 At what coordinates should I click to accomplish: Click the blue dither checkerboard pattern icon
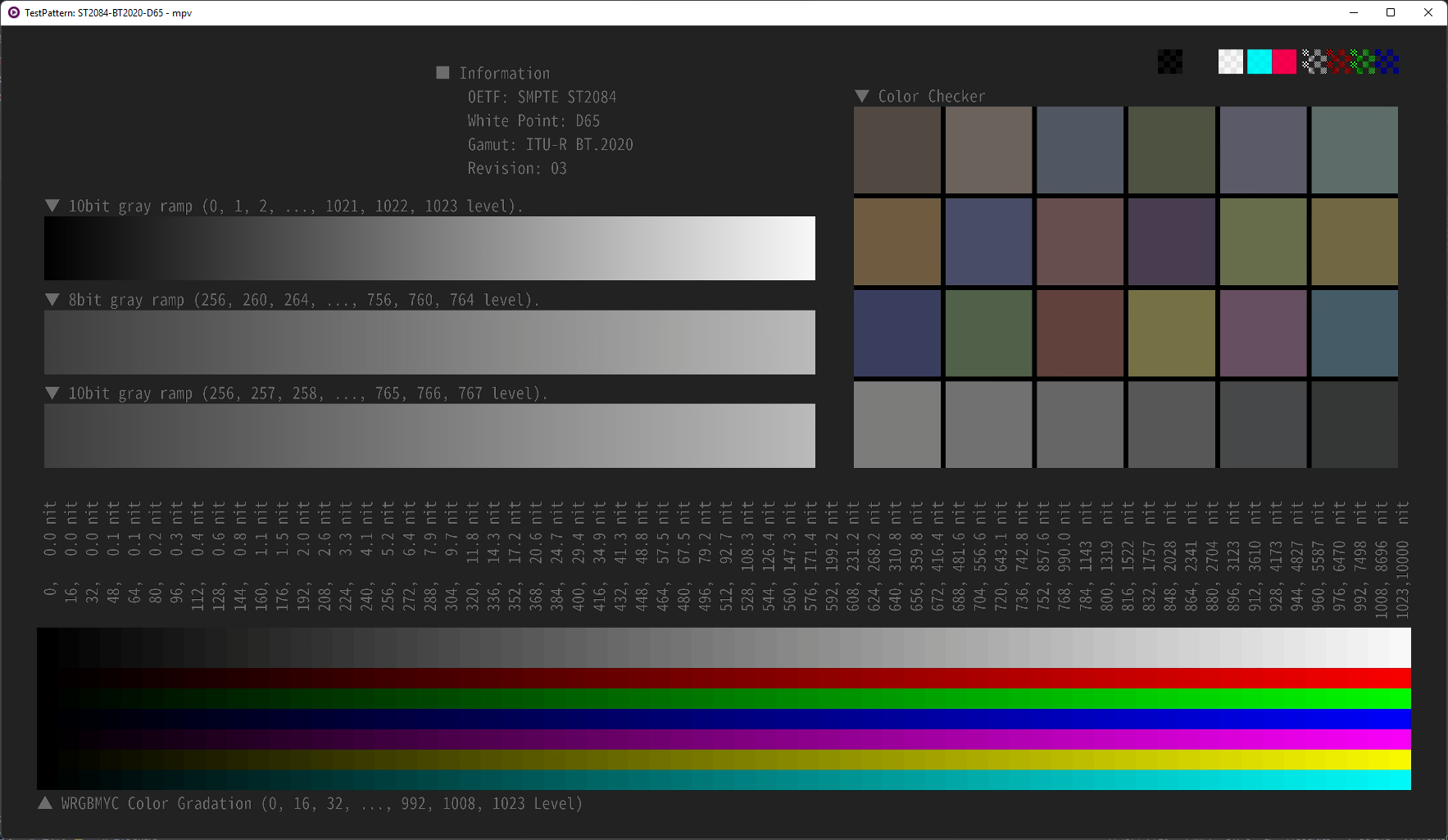[x=1387, y=61]
